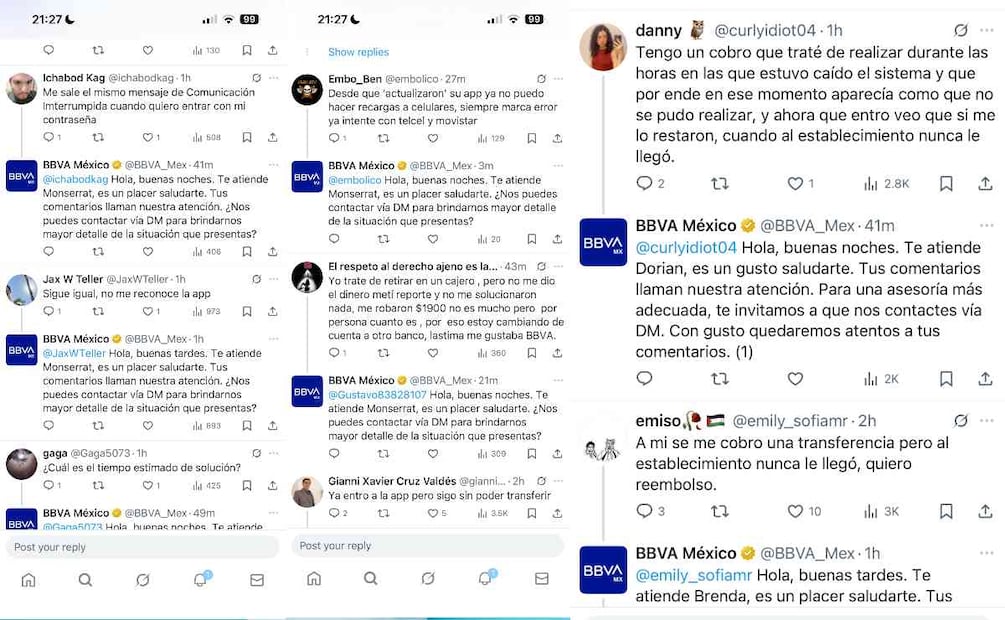The width and height of the screenshot is (1005, 620).
Task: Tap the middle Post your reply field
Action: point(428,546)
